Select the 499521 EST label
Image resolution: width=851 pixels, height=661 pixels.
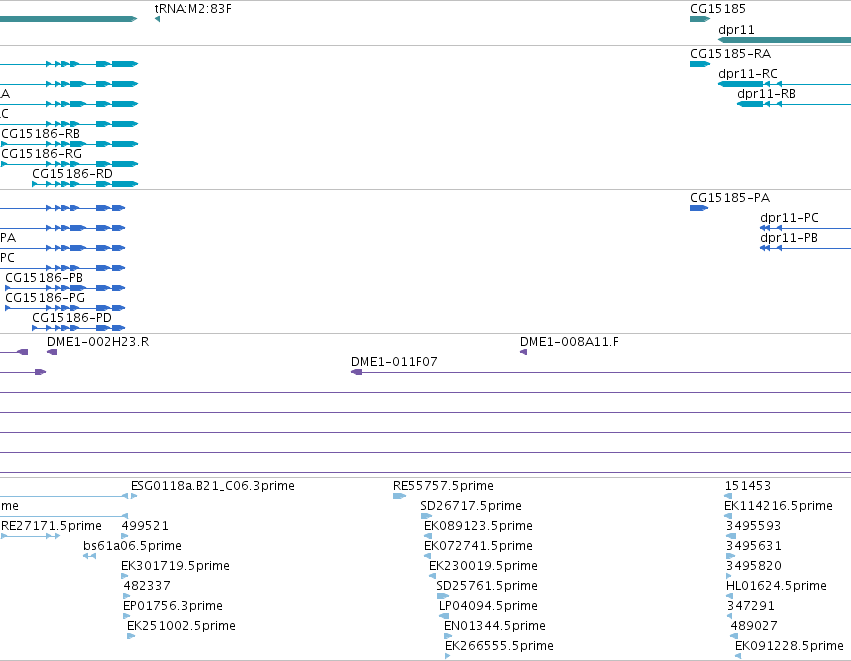coord(145,526)
